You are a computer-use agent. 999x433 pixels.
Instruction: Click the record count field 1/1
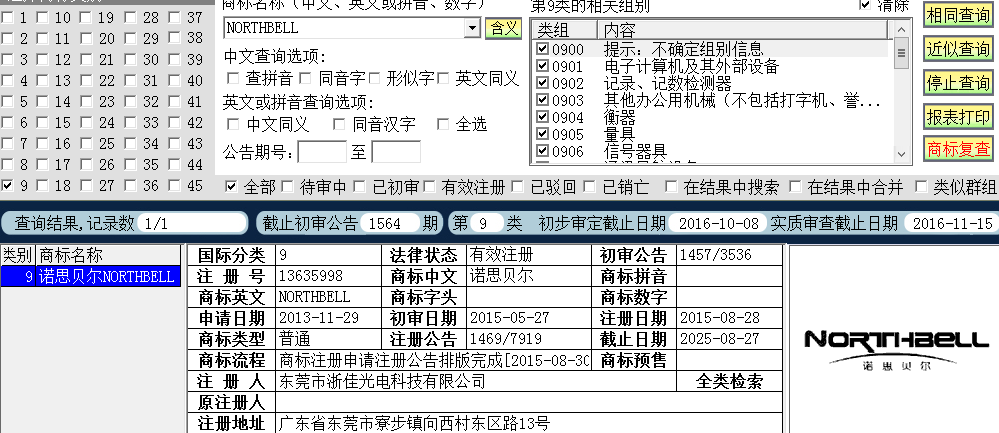pos(191,223)
